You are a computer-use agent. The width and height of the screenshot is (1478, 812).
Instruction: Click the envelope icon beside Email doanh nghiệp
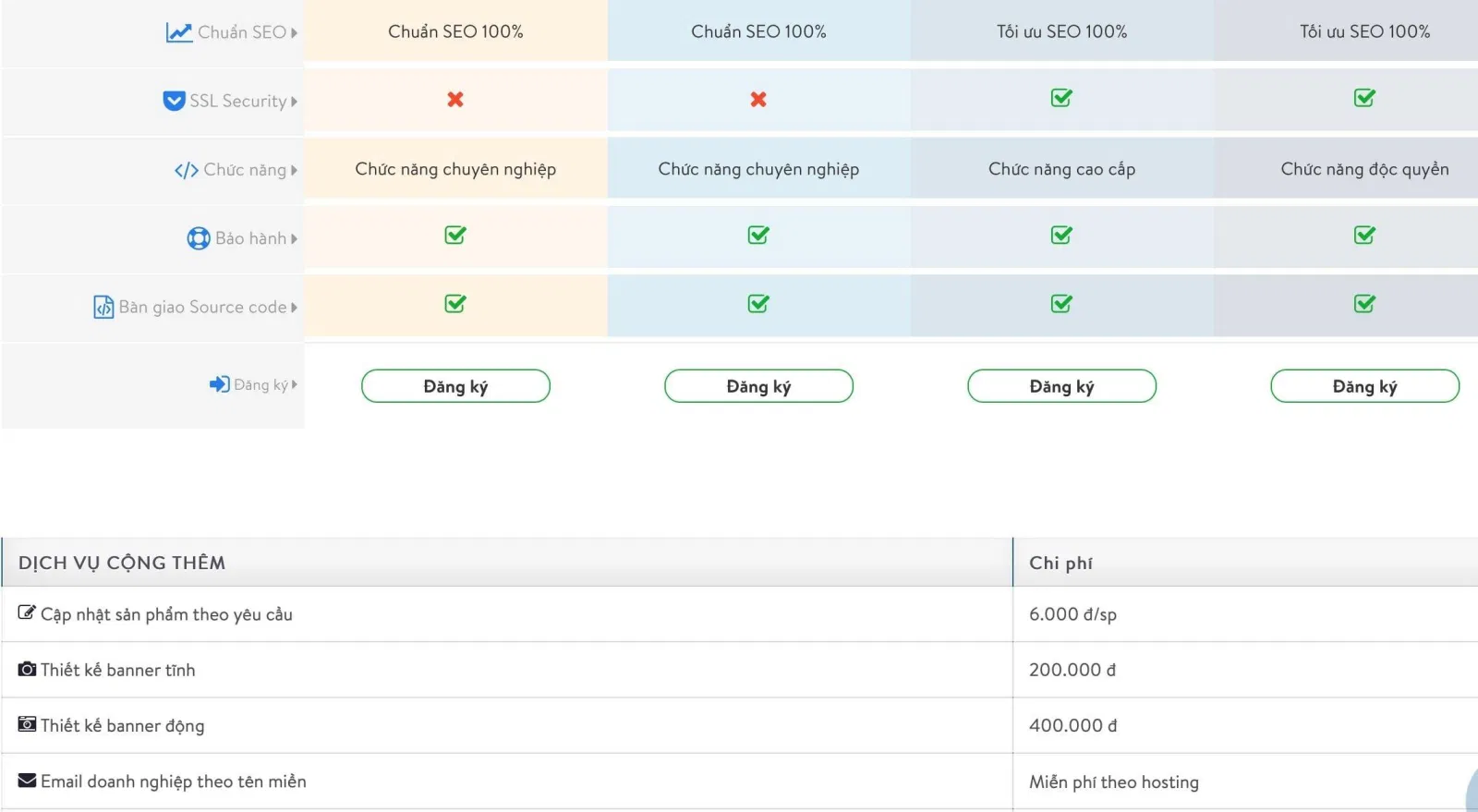(x=28, y=781)
